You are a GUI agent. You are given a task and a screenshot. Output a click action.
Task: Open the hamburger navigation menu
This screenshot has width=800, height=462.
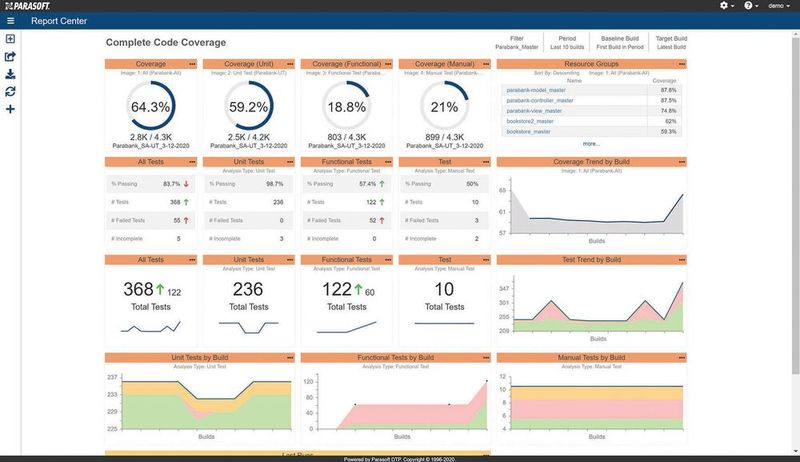tap(10, 21)
